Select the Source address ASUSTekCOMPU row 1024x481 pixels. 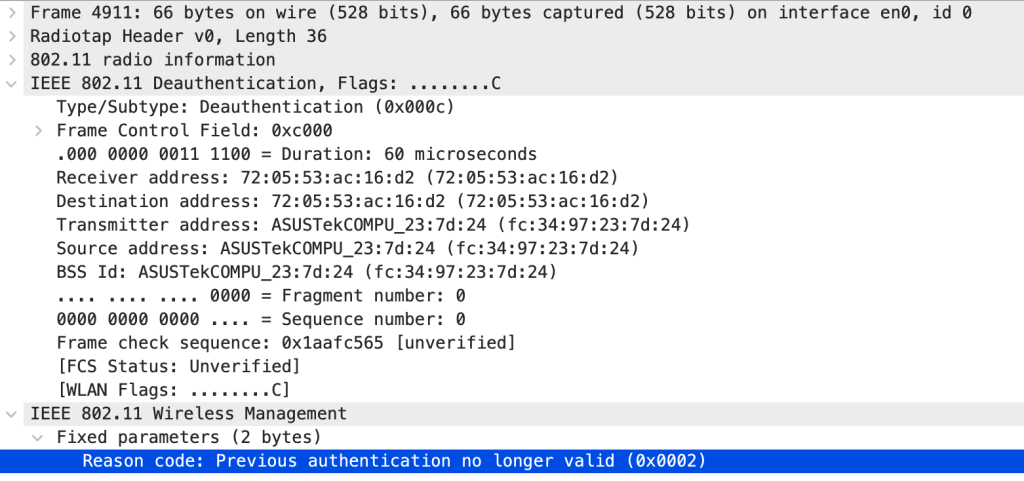[346, 249]
